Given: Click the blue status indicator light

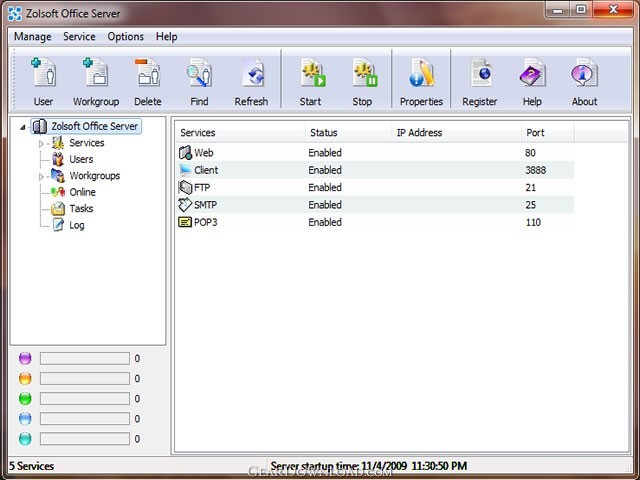Looking at the screenshot, I should pyautogui.click(x=25, y=419).
